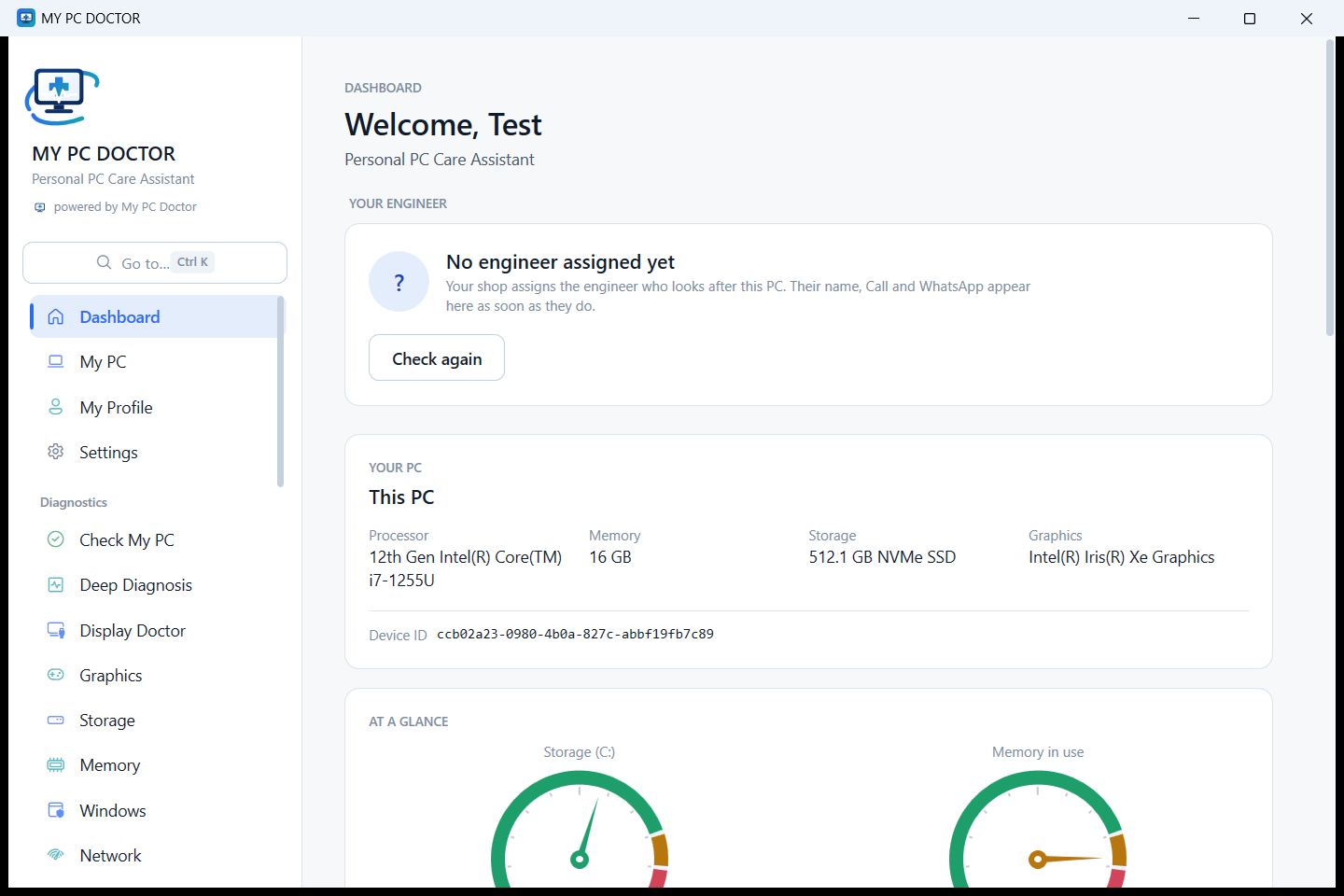Click the Go to... search field
Screen dimensions: 1344x896
155,262
